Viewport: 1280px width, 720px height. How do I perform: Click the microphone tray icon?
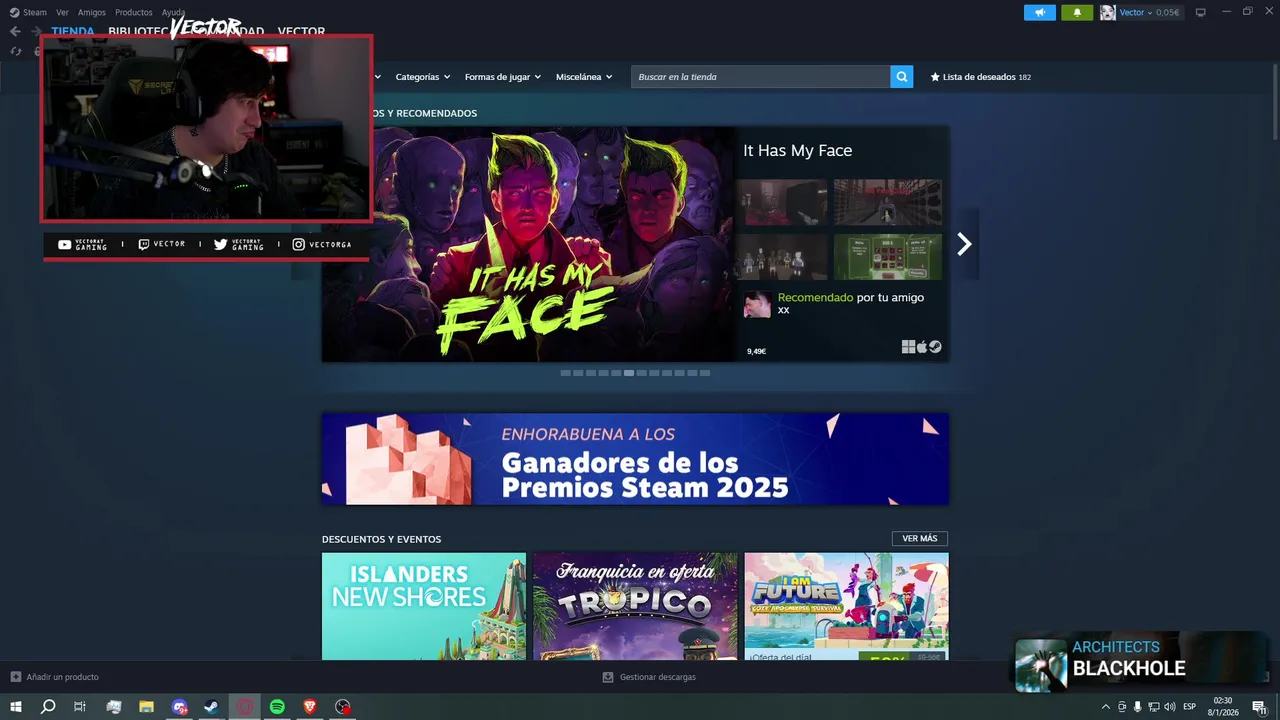pyautogui.click(x=1137, y=707)
